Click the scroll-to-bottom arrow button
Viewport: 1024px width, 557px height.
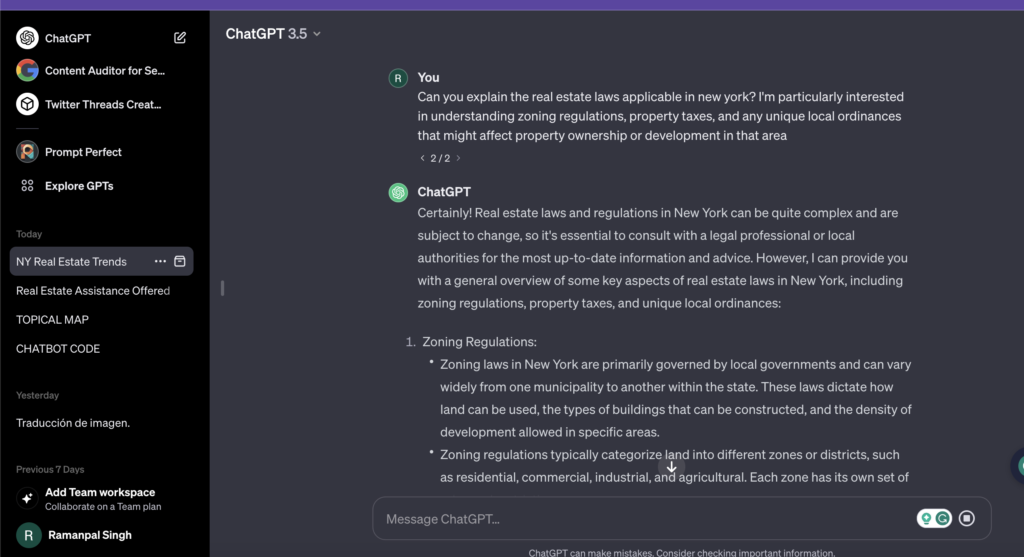[x=672, y=467]
